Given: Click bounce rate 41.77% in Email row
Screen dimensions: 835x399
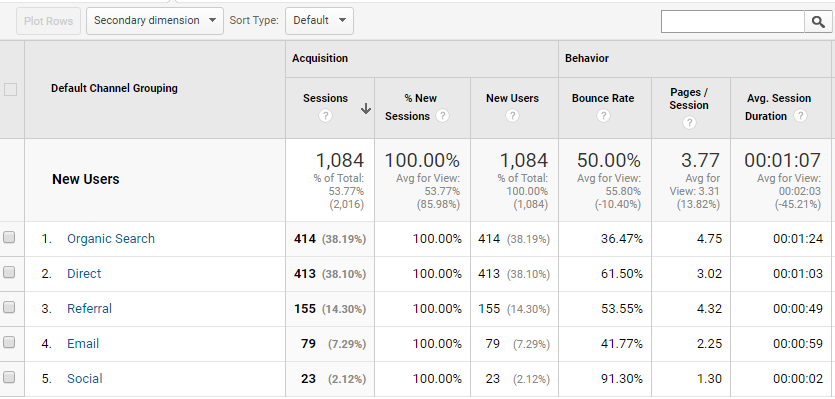Looking at the screenshot, I should point(621,344).
